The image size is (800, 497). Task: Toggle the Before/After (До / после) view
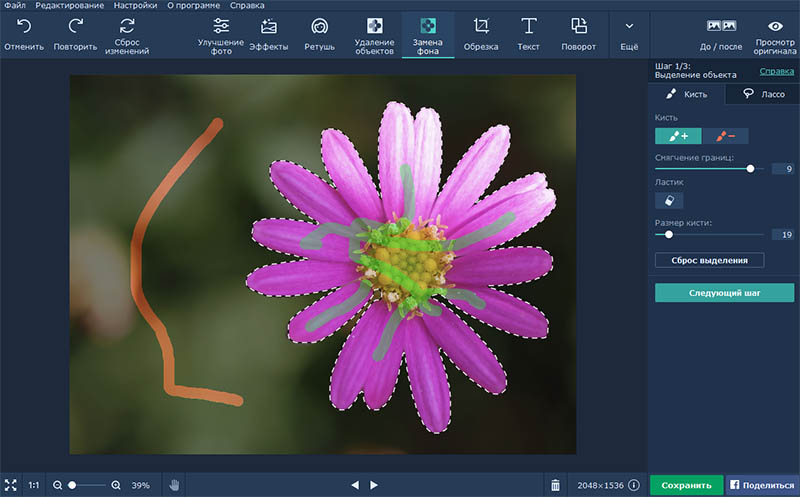click(721, 27)
